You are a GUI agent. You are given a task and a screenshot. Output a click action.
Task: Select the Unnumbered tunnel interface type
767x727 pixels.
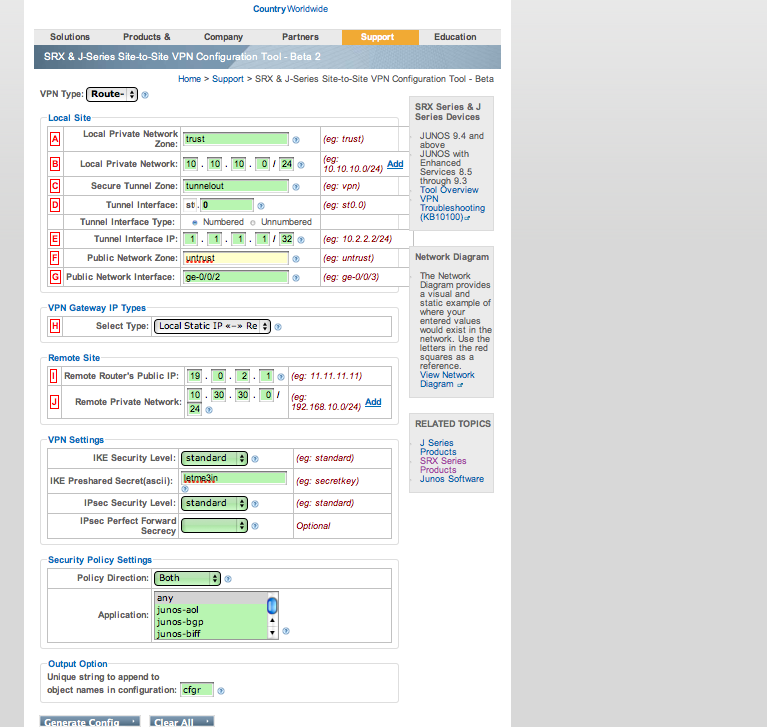253,223
